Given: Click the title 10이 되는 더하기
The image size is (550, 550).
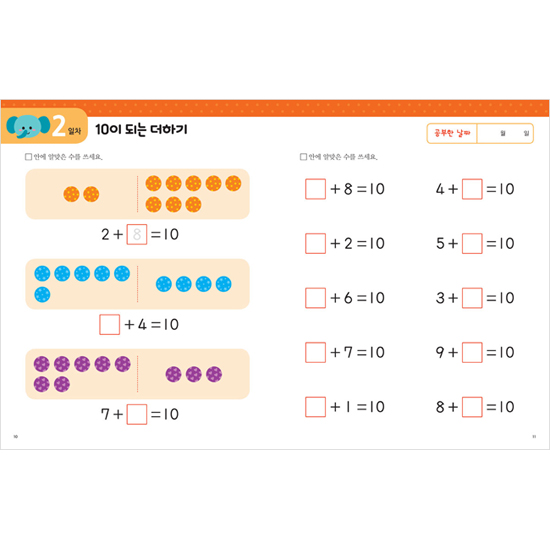Looking at the screenshot, I should [x=141, y=129].
